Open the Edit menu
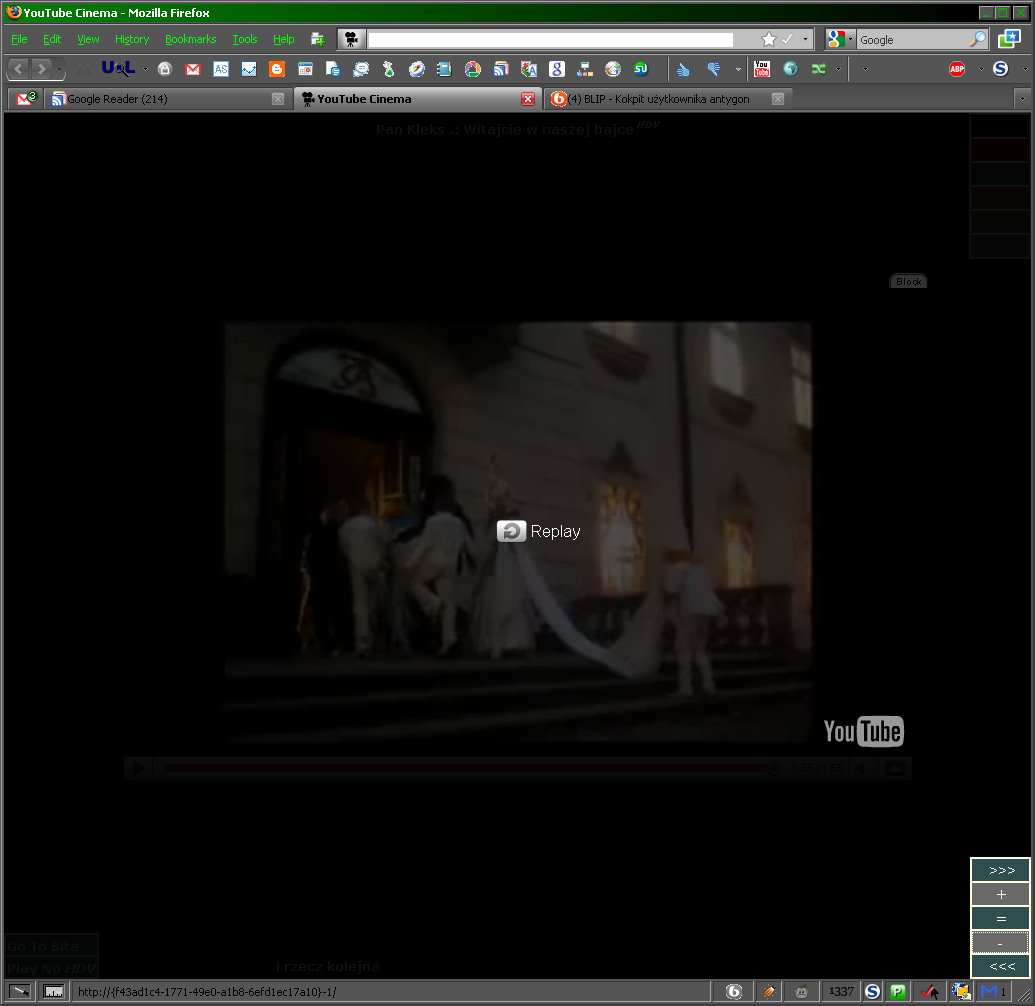 [x=52, y=40]
